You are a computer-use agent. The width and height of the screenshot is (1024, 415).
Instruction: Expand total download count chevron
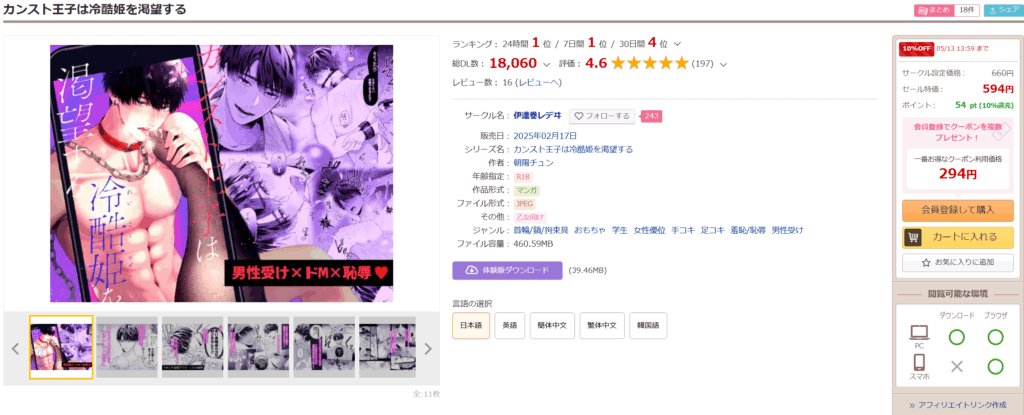click(547, 64)
